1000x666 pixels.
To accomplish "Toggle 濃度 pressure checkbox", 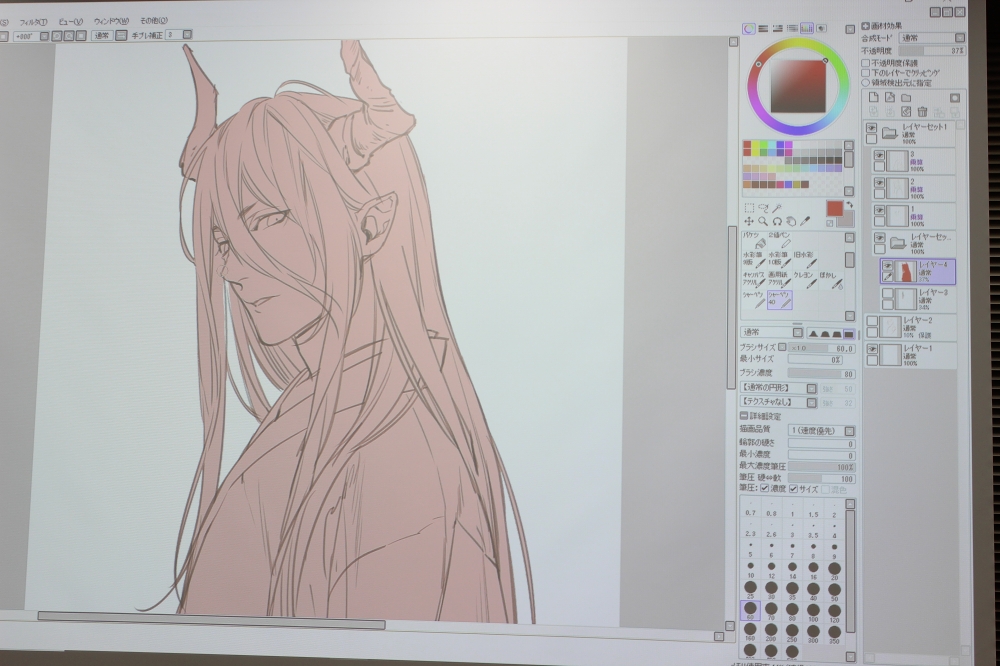I will 765,489.
